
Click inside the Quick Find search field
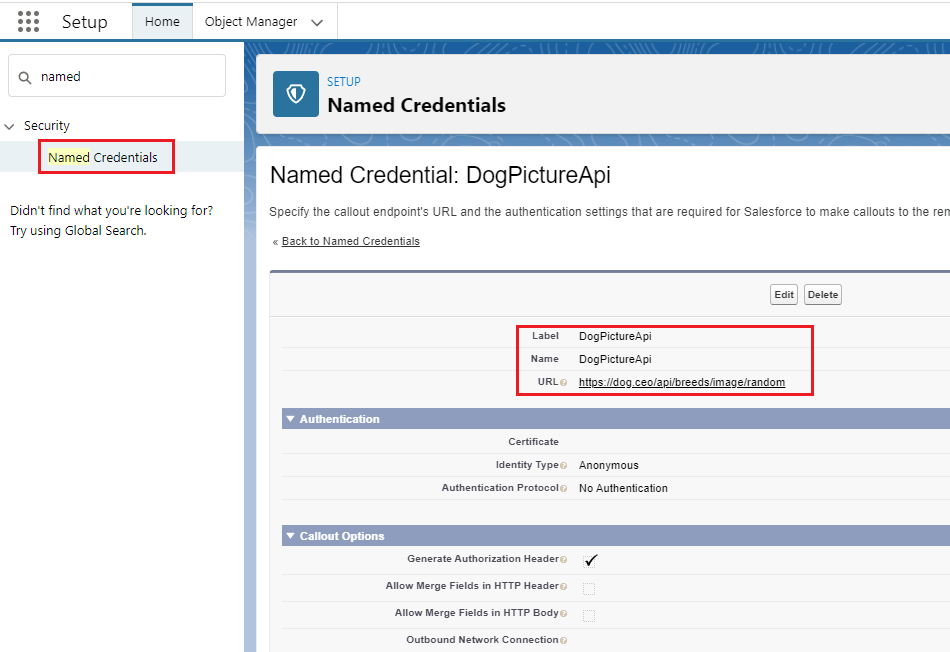coord(117,76)
